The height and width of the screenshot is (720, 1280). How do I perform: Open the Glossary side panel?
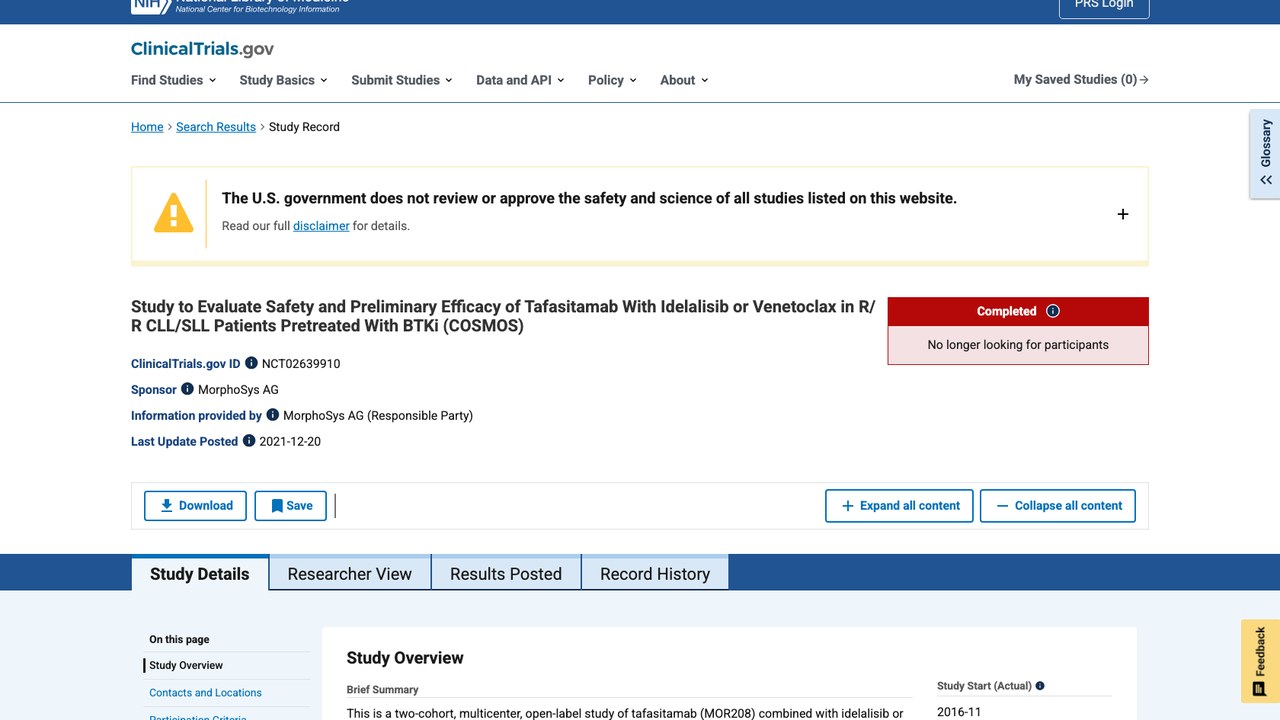(x=1265, y=155)
